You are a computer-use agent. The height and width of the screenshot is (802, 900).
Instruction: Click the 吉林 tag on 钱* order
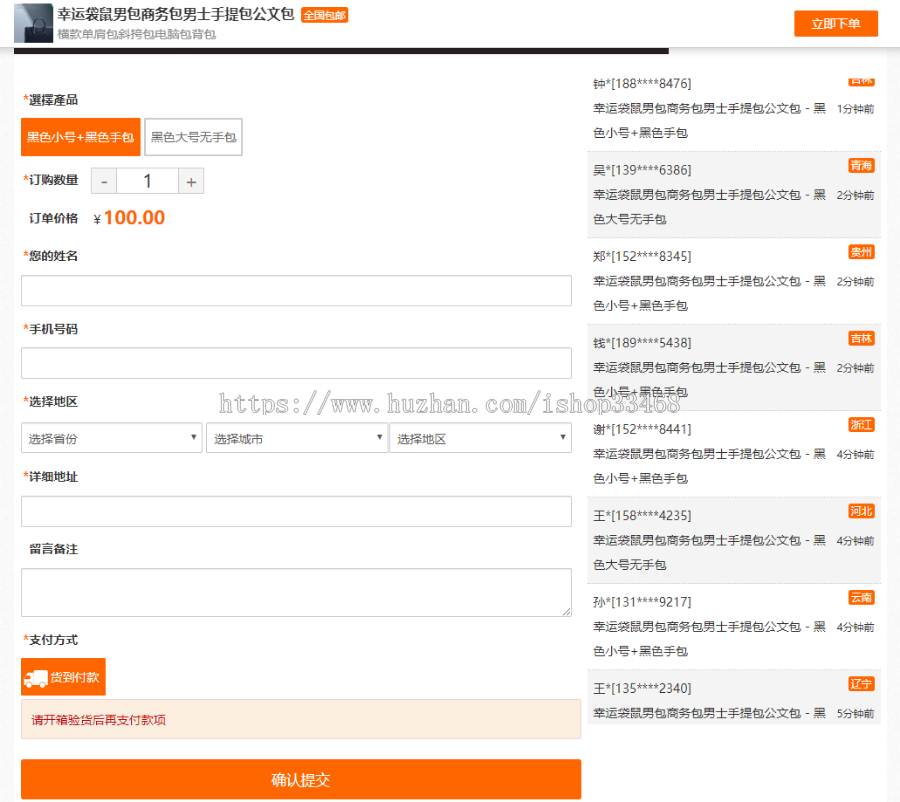tap(861, 338)
